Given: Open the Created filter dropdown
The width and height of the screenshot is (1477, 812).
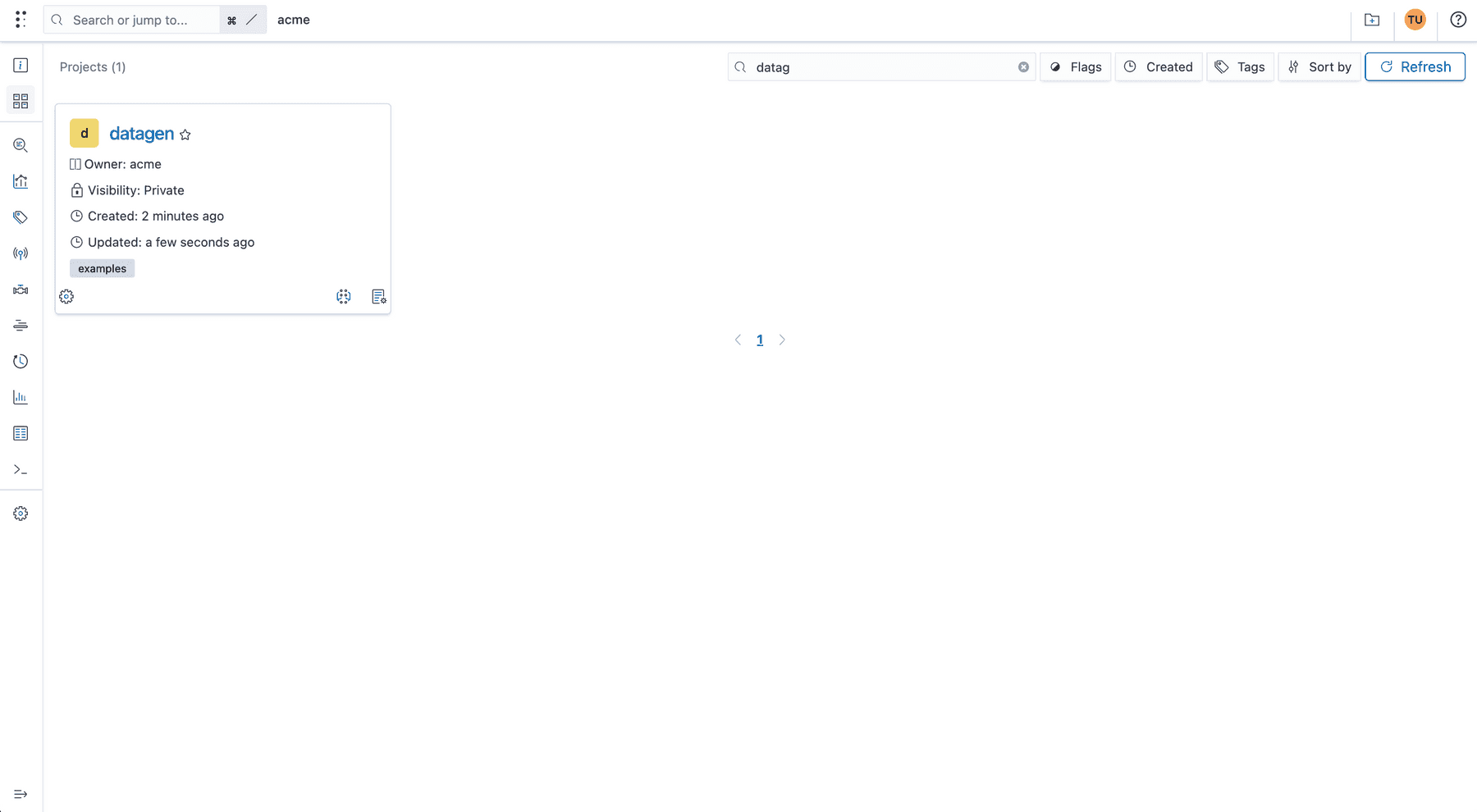Looking at the screenshot, I should pyautogui.click(x=1159, y=66).
